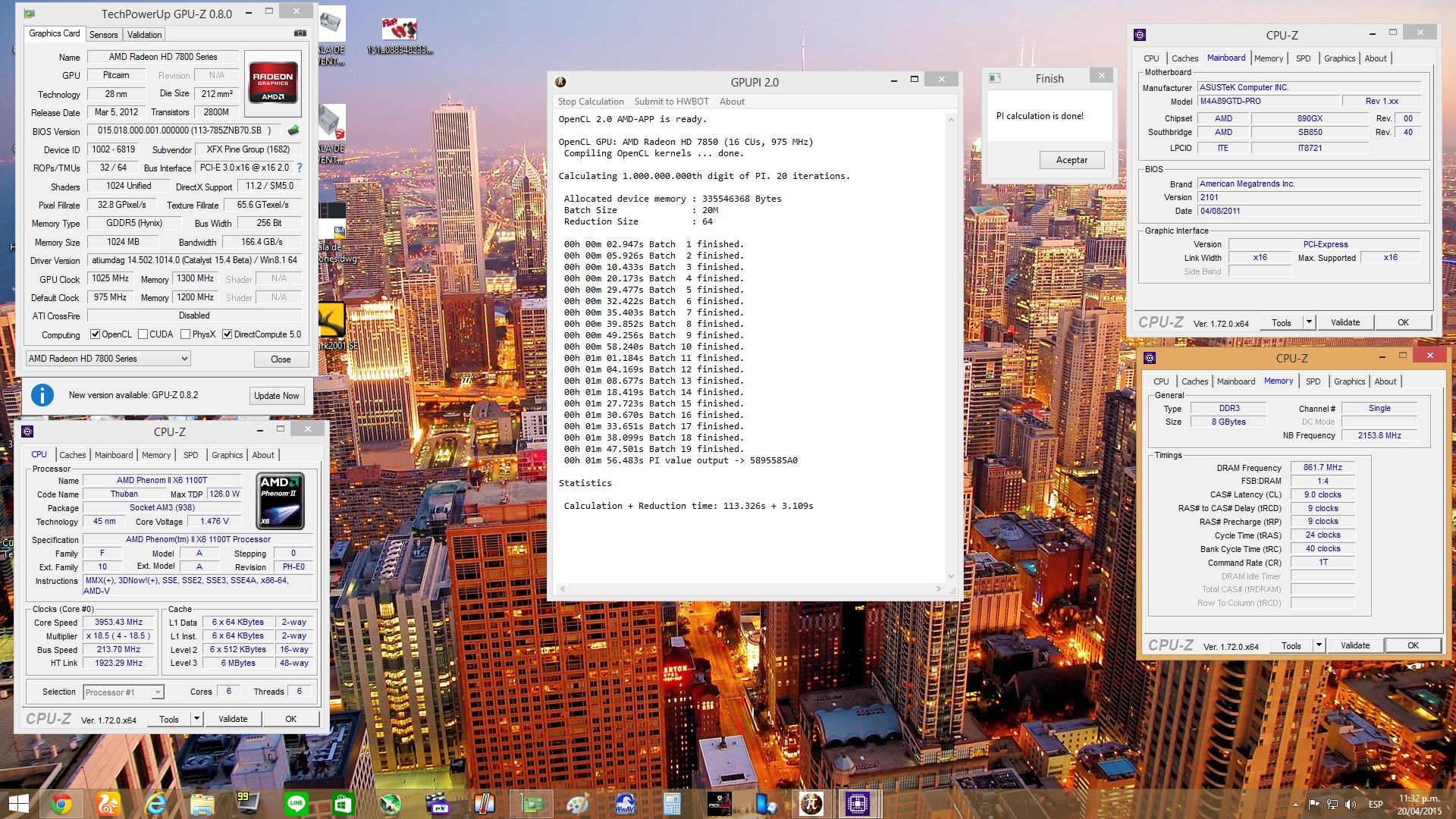The image size is (1456, 819).
Task: Toggle the CUDA checkbox in GPU-Z
Action: coord(143,334)
